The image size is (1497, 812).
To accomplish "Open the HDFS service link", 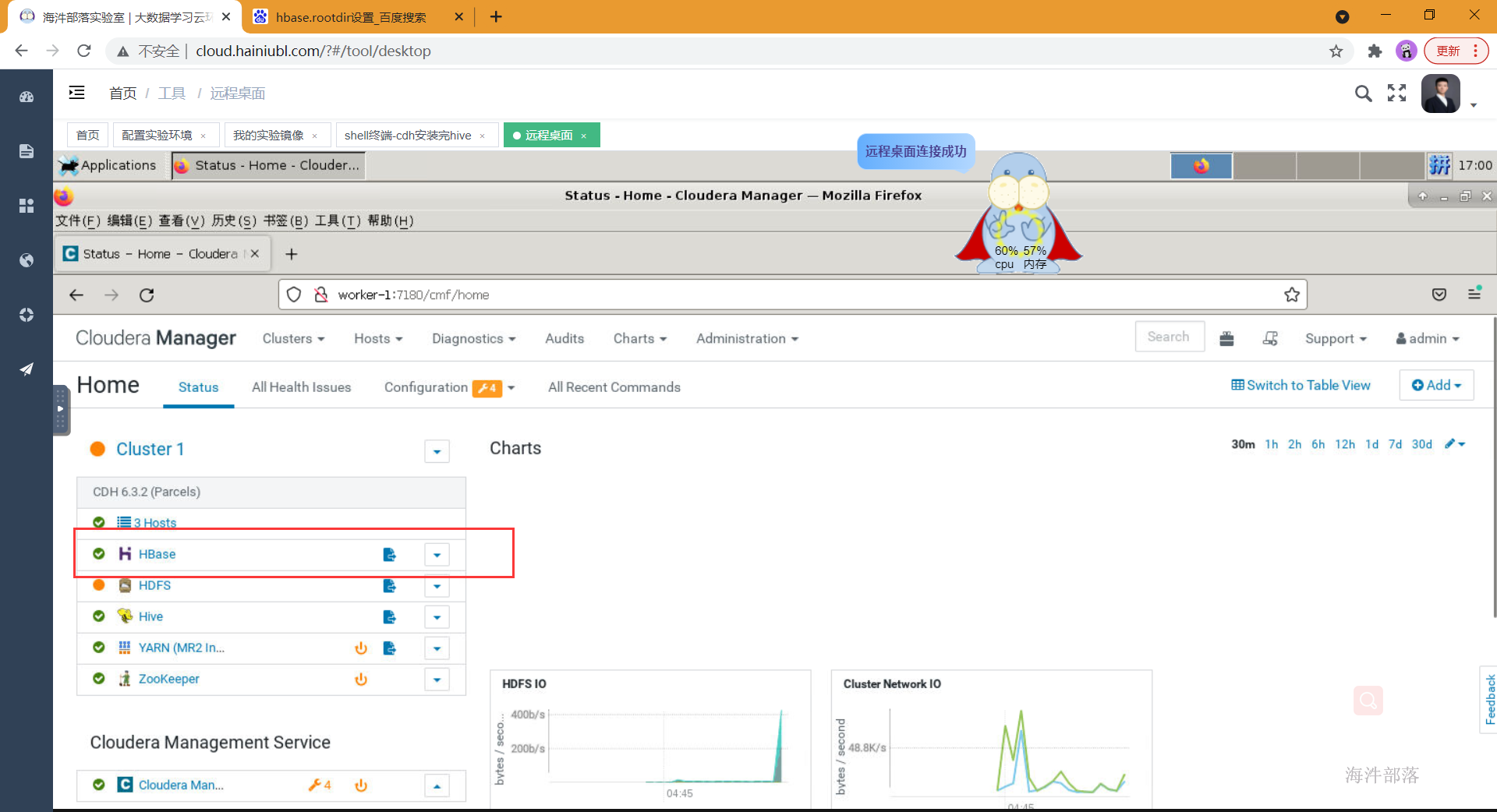I will pos(154,585).
